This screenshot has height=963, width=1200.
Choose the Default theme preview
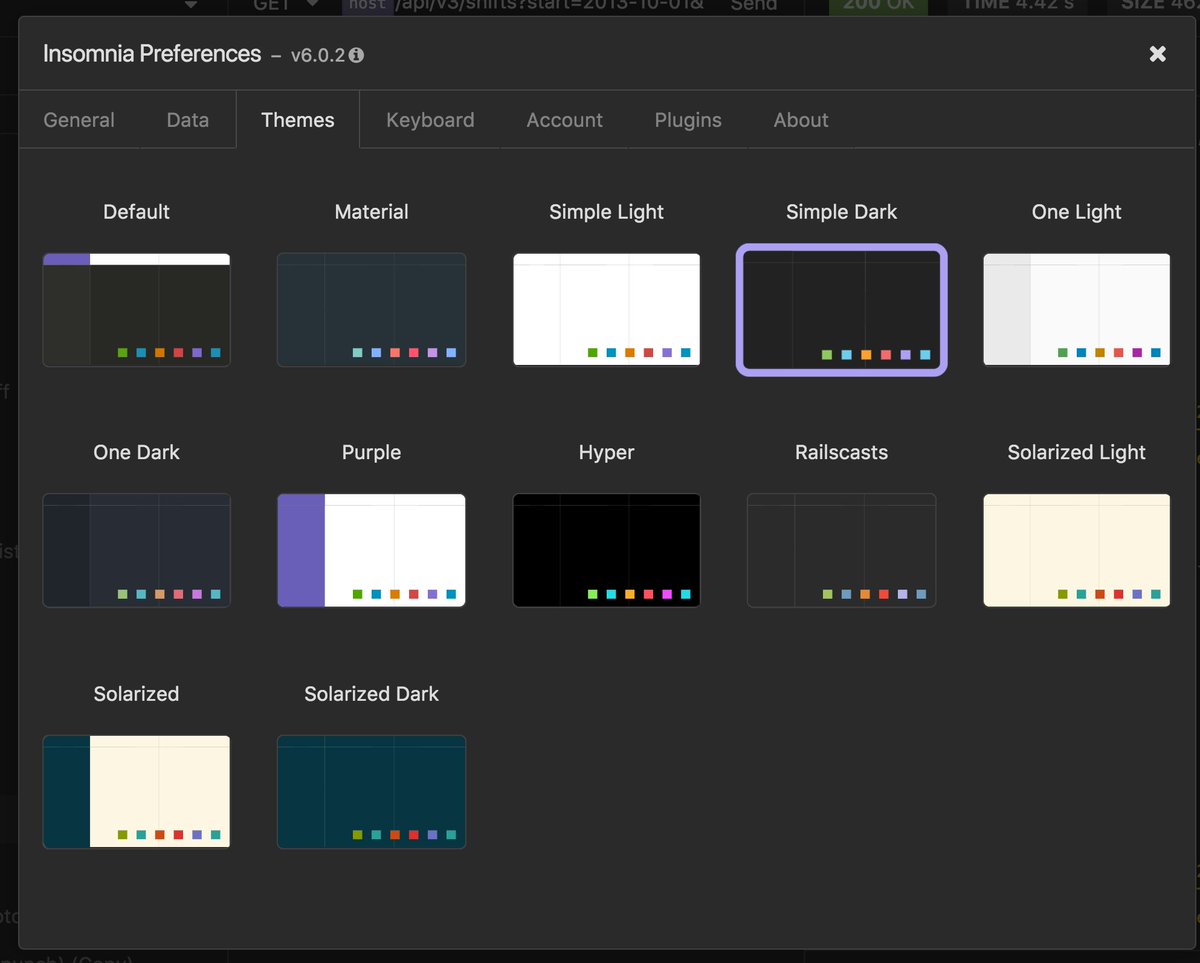point(137,310)
